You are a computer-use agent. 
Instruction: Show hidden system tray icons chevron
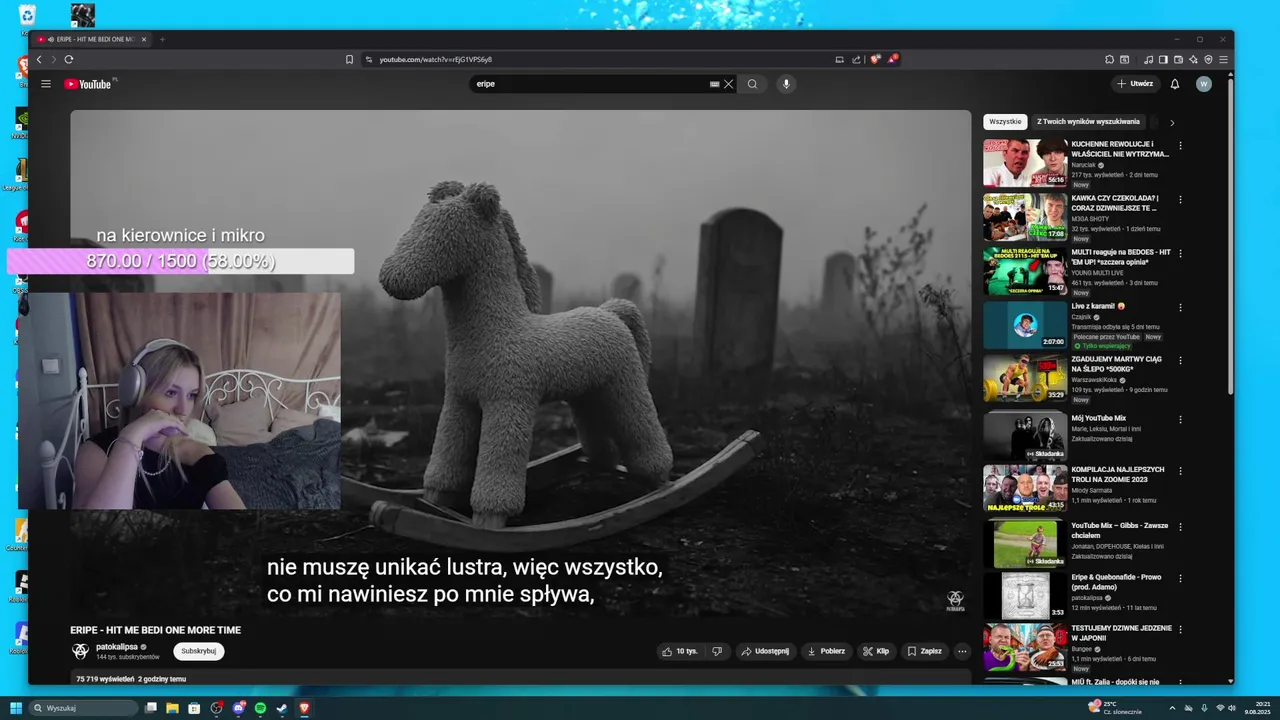pyautogui.click(x=1172, y=708)
